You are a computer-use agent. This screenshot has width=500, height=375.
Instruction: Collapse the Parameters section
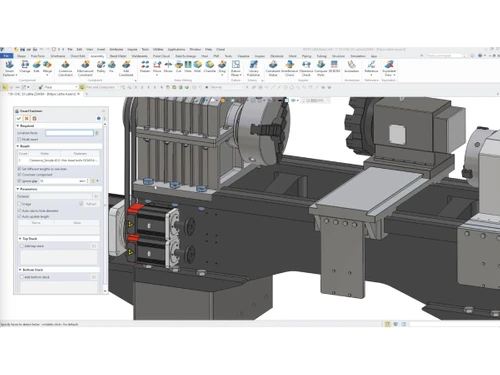[18, 189]
